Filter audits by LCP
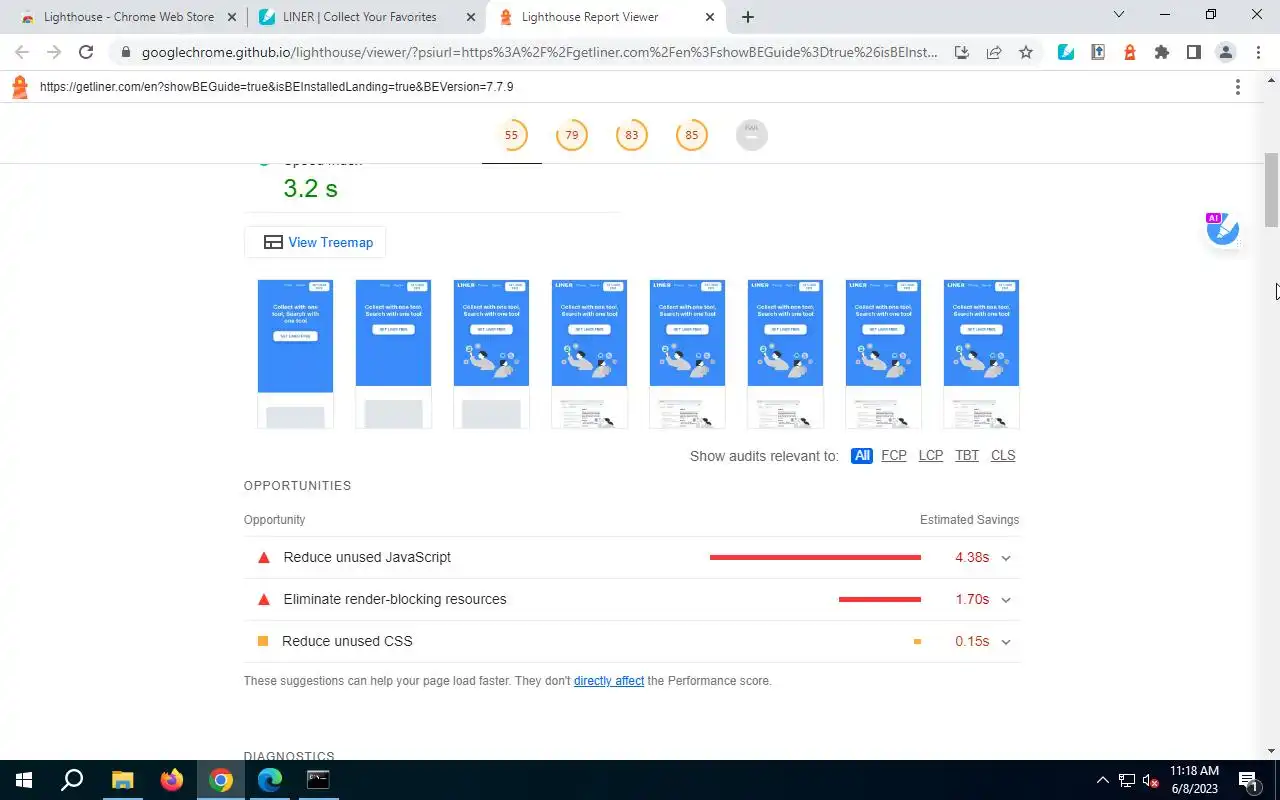 (x=931, y=455)
